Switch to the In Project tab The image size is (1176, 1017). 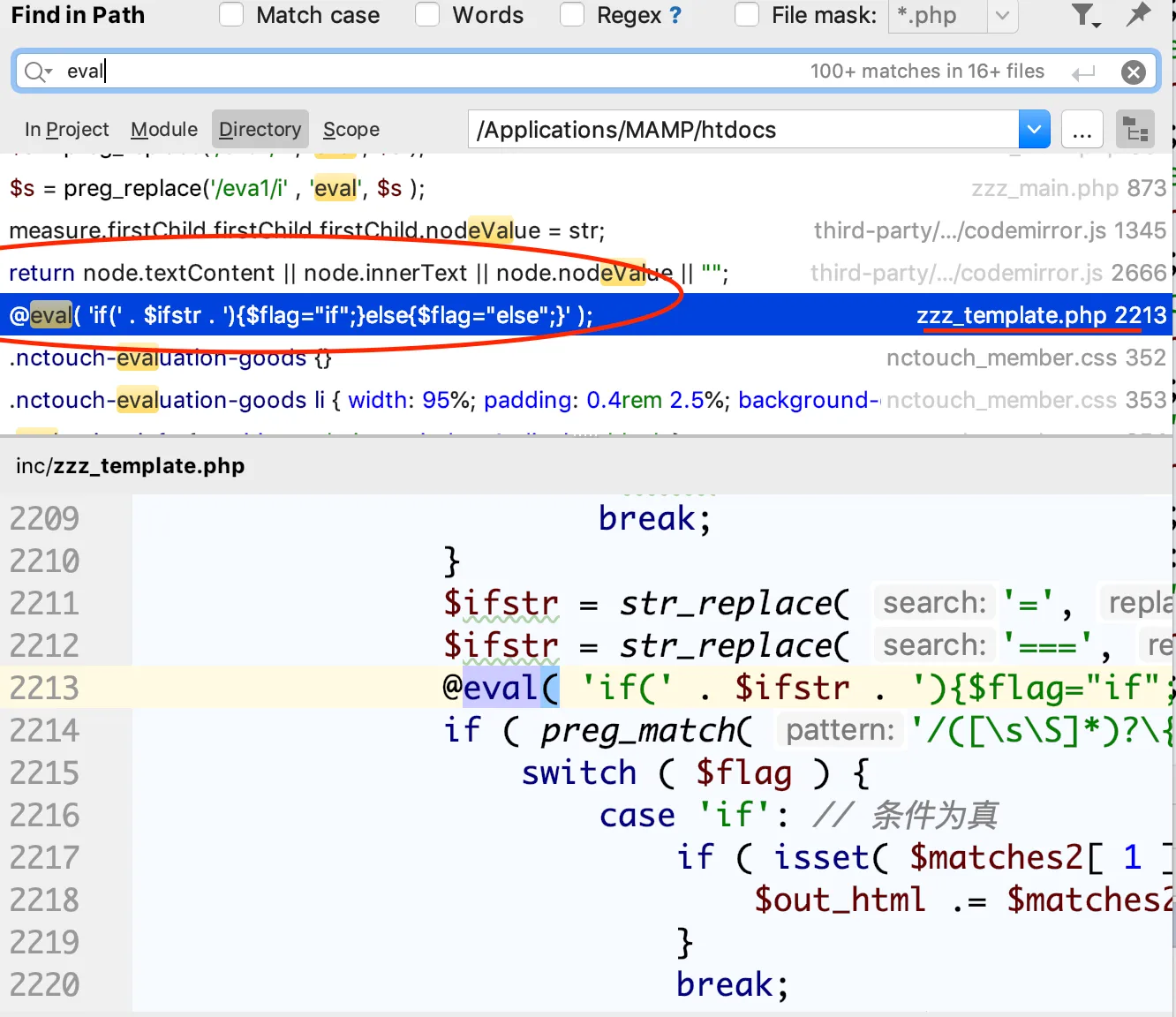(66, 130)
